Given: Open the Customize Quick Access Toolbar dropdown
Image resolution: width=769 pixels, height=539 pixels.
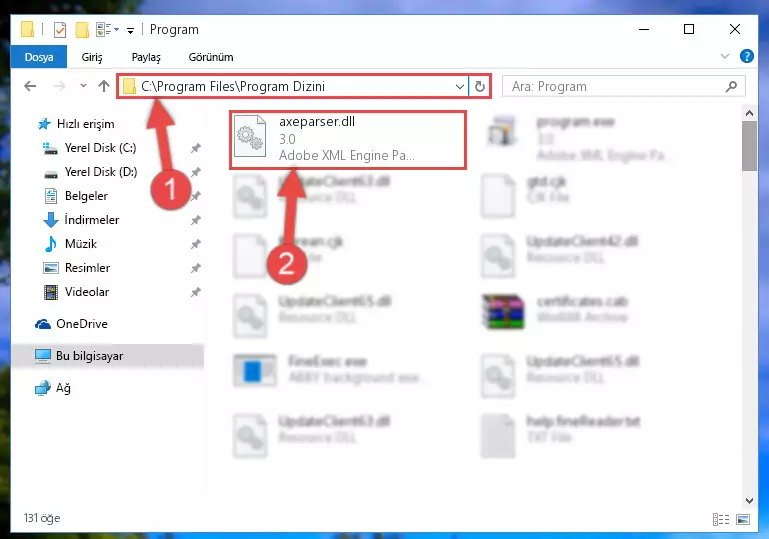Looking at the screenshot, I should coord(130,30).
